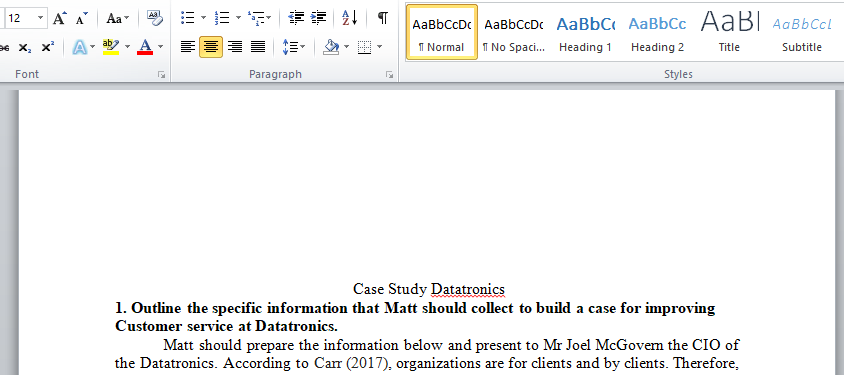Open the Numbering dropdown arrow
Image resolution: width=844 pixels, height=375 pixels.
[x=238, y=18]
